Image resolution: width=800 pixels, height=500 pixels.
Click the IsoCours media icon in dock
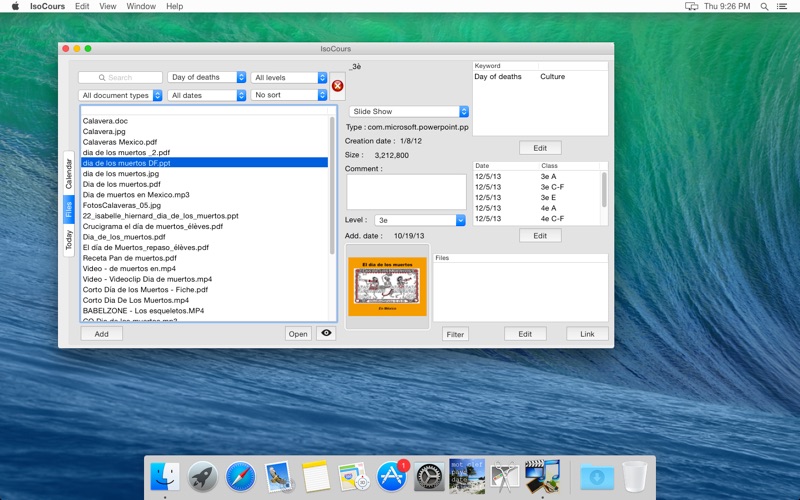tap(542, 476)
